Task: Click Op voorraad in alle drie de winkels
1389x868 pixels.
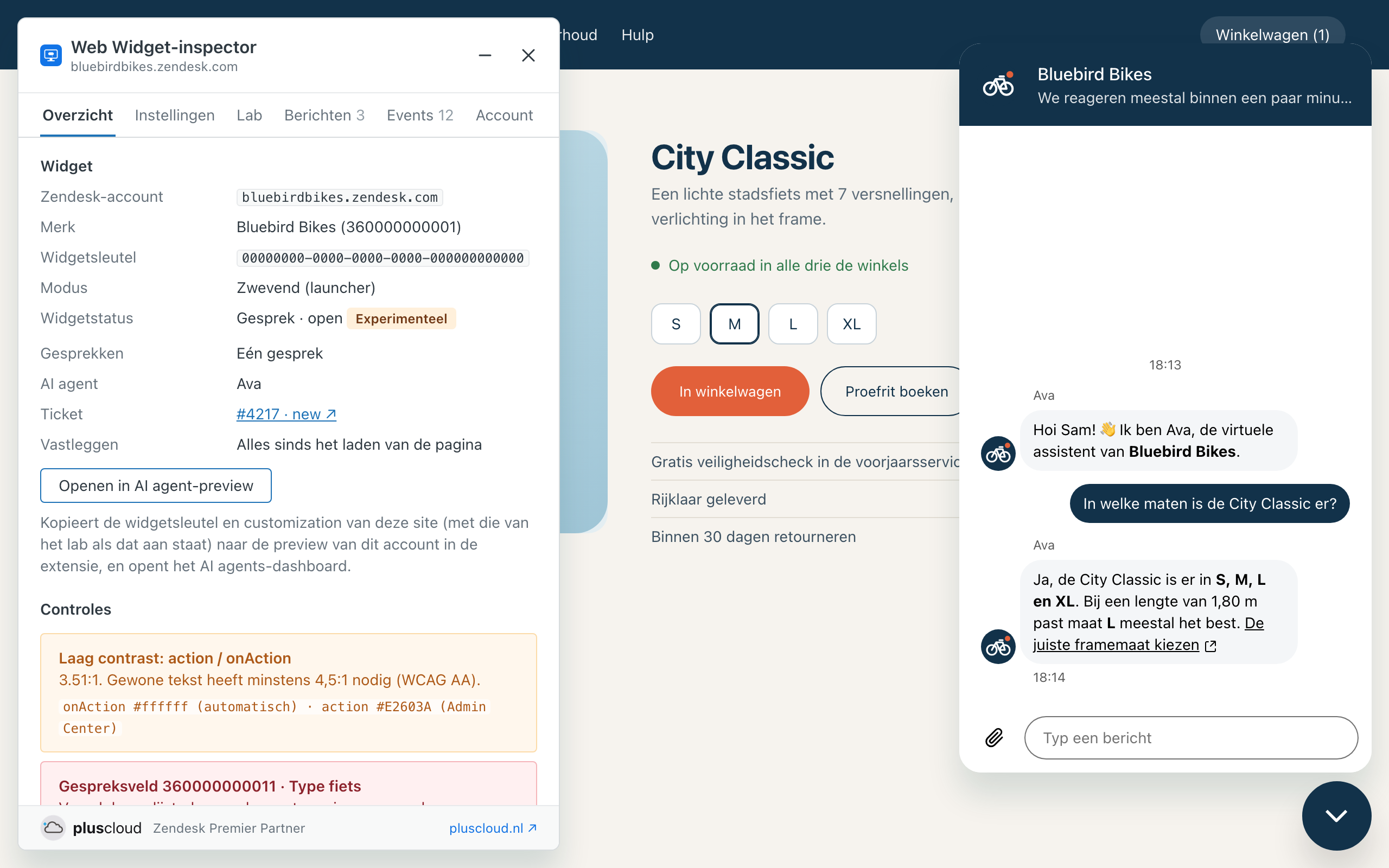Action: tap(780, 265)
